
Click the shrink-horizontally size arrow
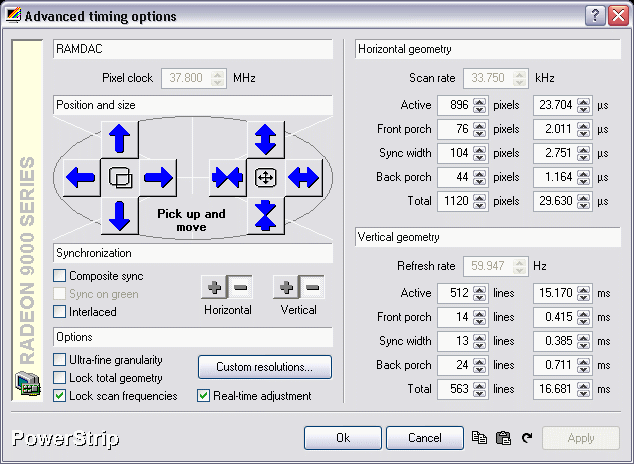click(227, 178)
